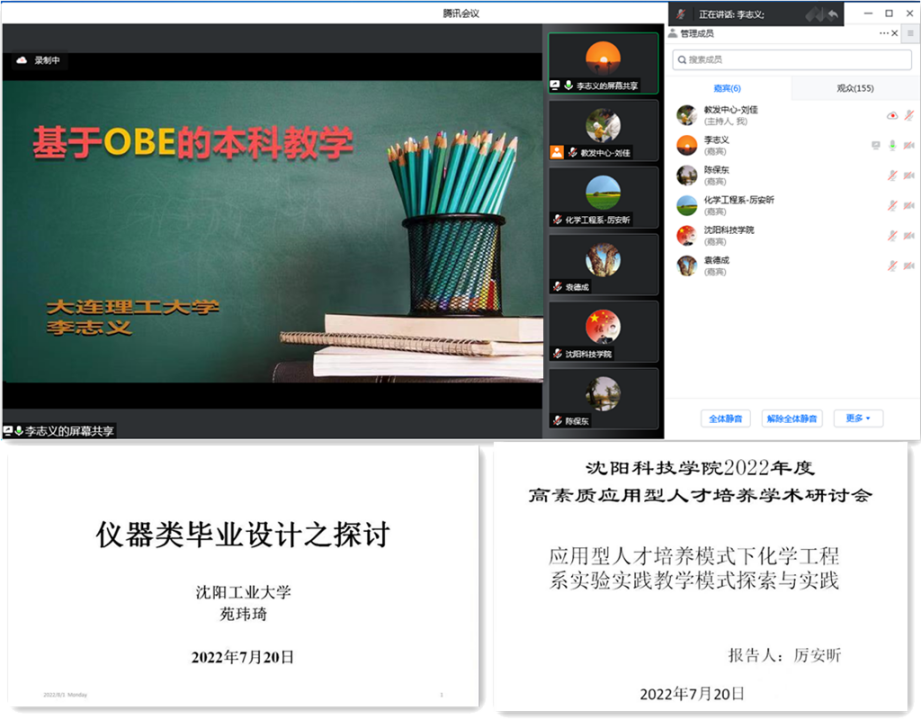Toggle the microphone for 教发中心-刘佳 in the member list
This screenshot has height=720, width=921.
[x=909, y=115]
